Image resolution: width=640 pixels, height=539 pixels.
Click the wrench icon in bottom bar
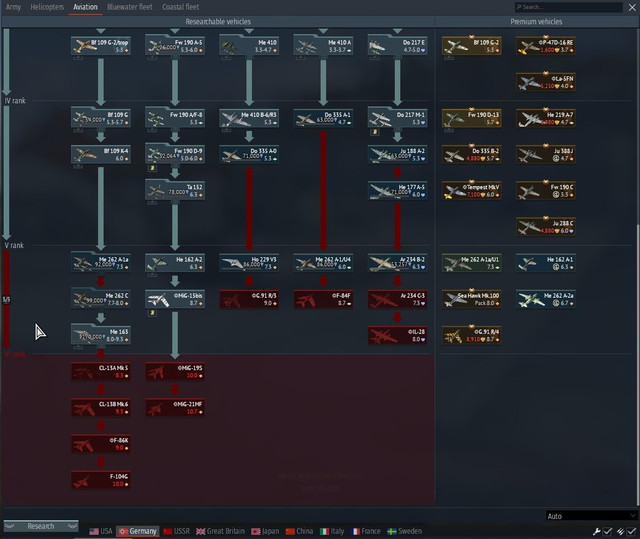click(x=596, y=531)
